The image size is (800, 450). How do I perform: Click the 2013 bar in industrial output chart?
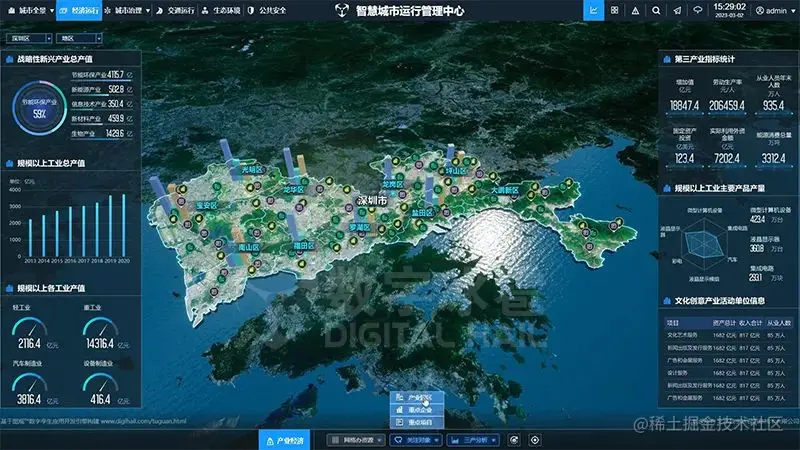pos(30,238)
